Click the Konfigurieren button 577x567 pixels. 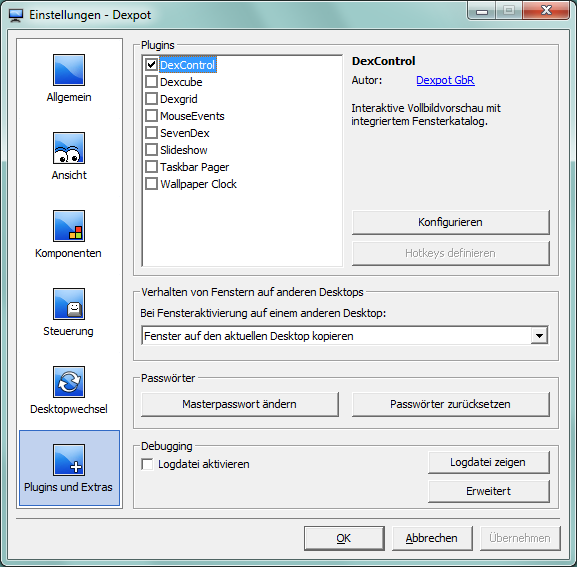click(450, 222)
